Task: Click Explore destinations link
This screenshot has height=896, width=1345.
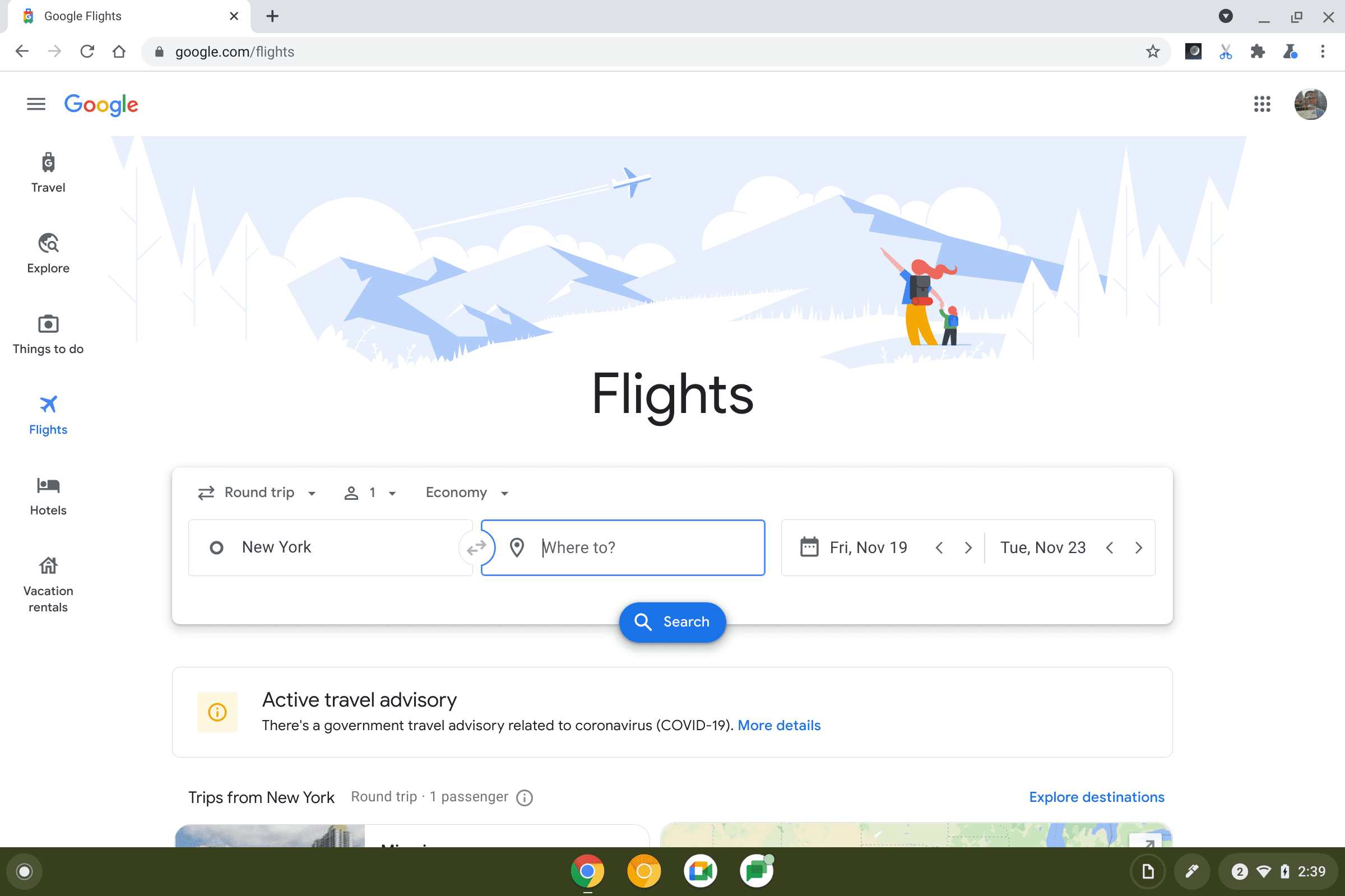Action: [1097, 796]
